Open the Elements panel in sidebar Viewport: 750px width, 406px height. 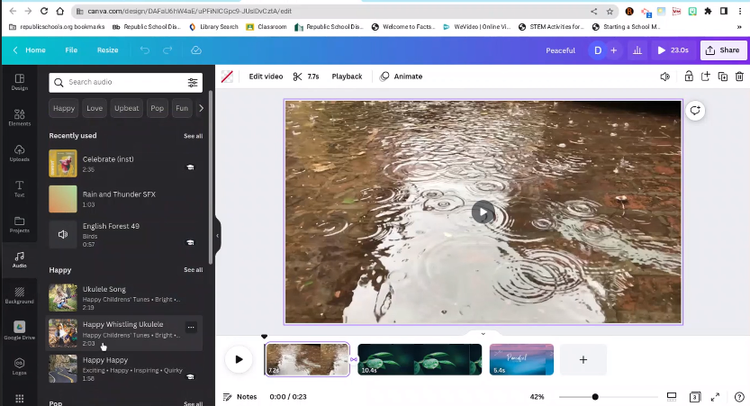pos(19,117)
